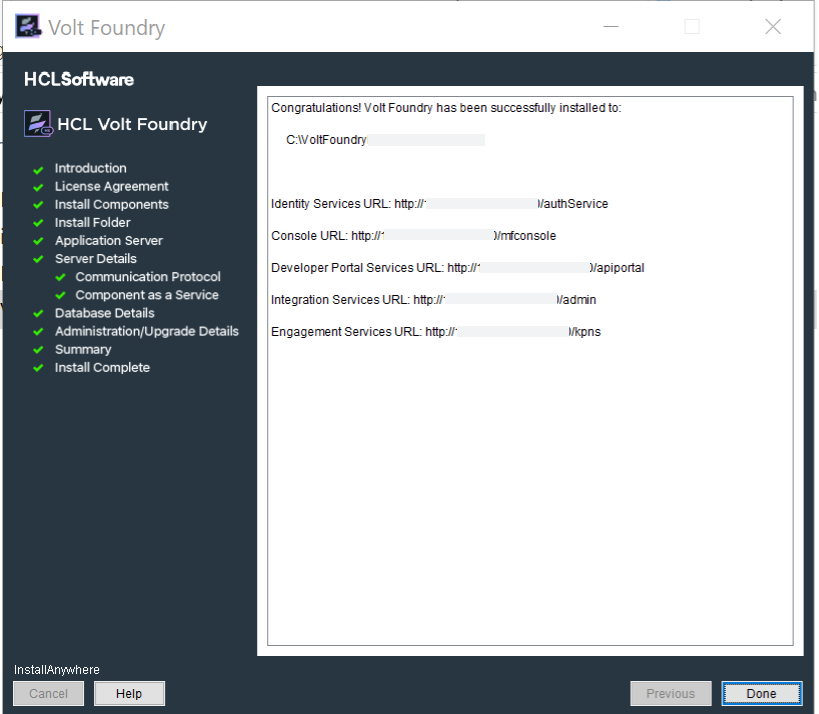Close the Volt Foundry installer window
The width and height of the screenshot is (819, 714).
[773, 27]
